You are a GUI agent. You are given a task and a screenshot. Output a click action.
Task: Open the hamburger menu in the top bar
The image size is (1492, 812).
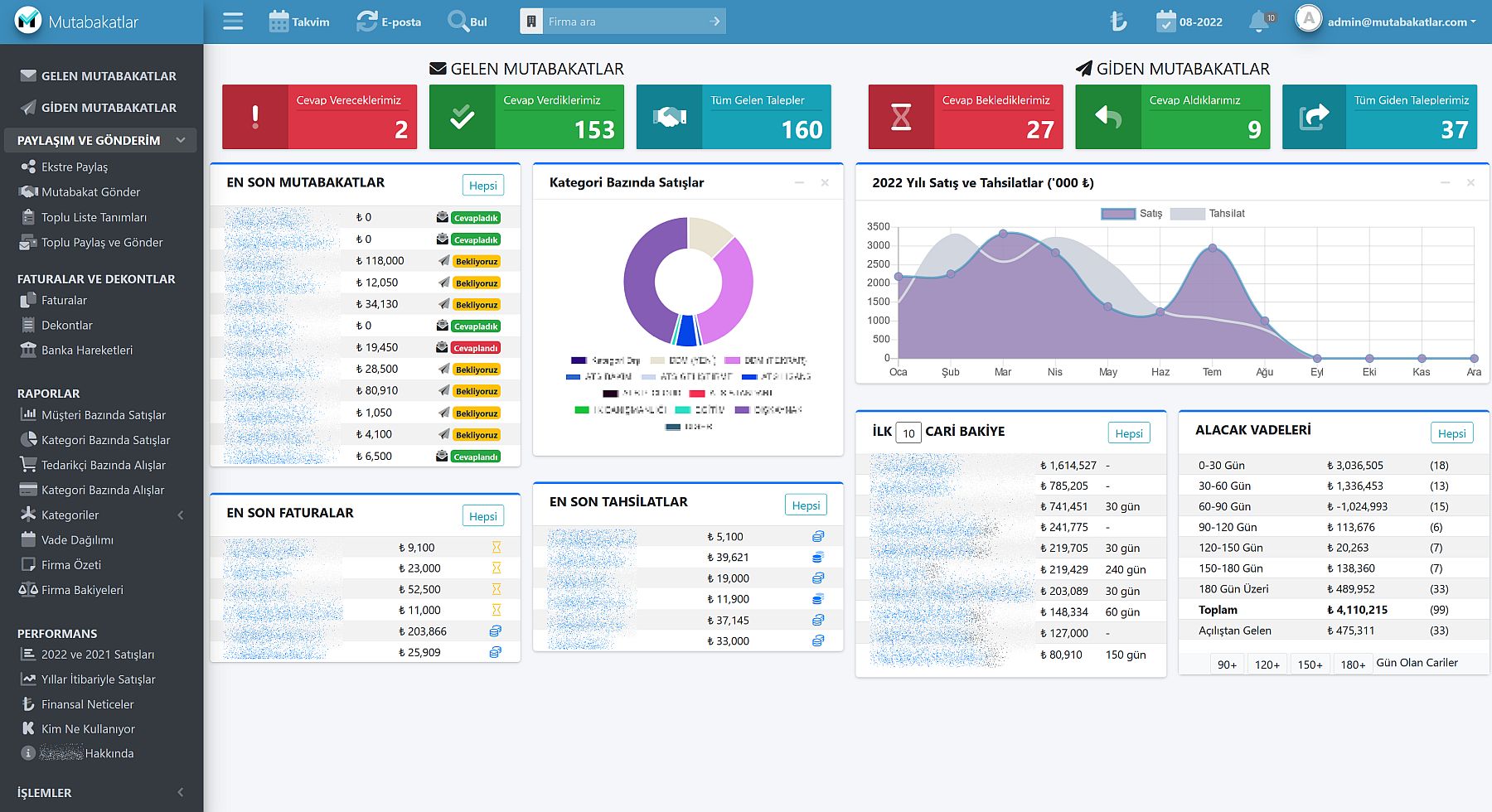[x=233, y=22]
